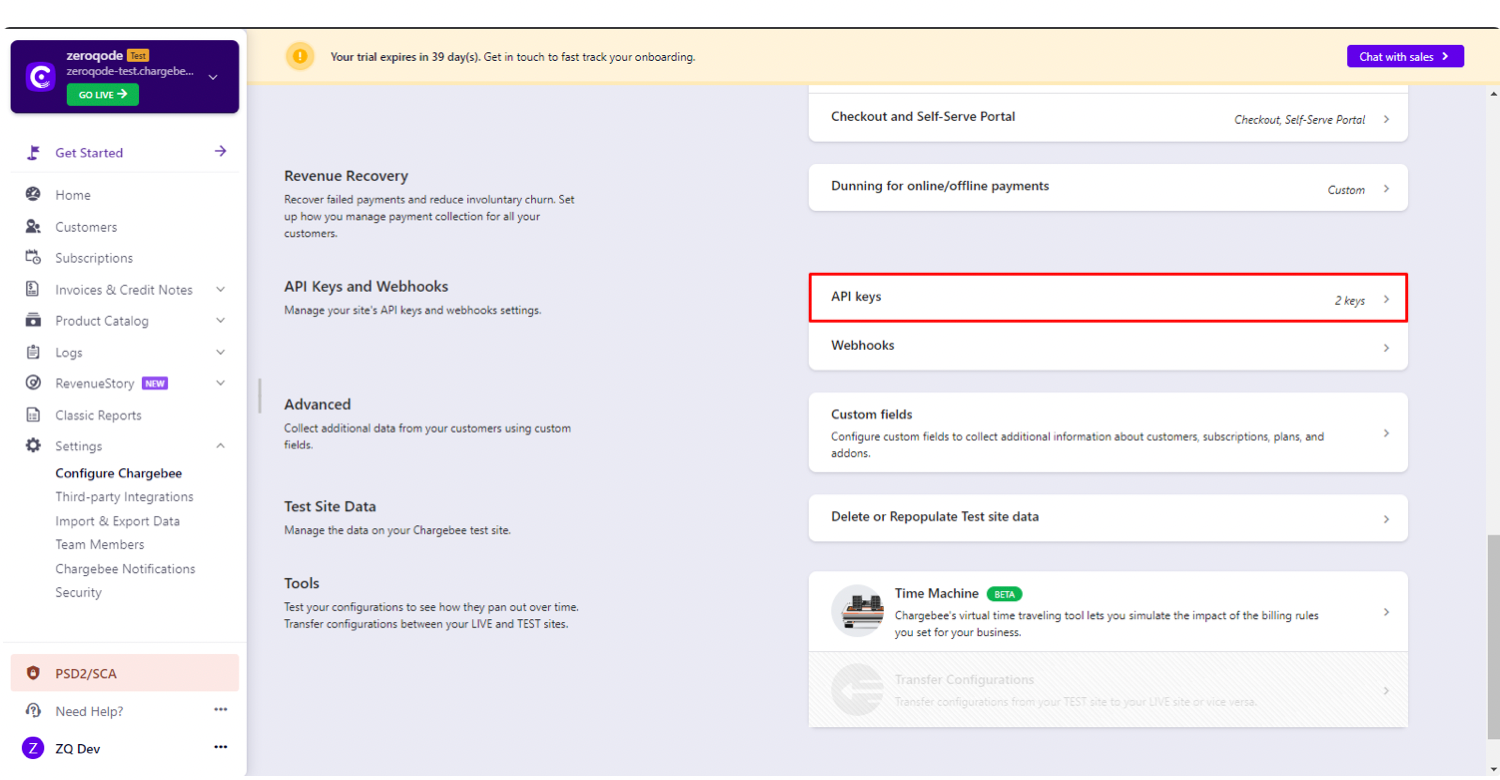Click the ZQ Dev avatar icon
Screen dimensions: 1500x780
33,748
